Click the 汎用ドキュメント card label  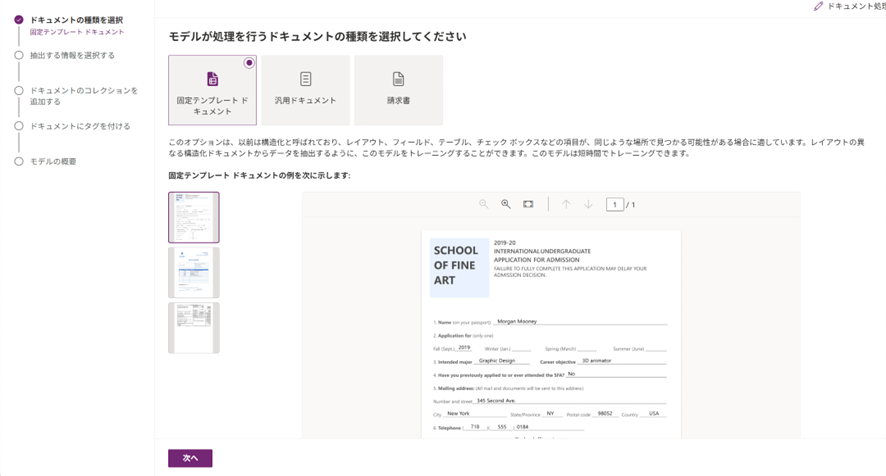(x=306, y=101)
